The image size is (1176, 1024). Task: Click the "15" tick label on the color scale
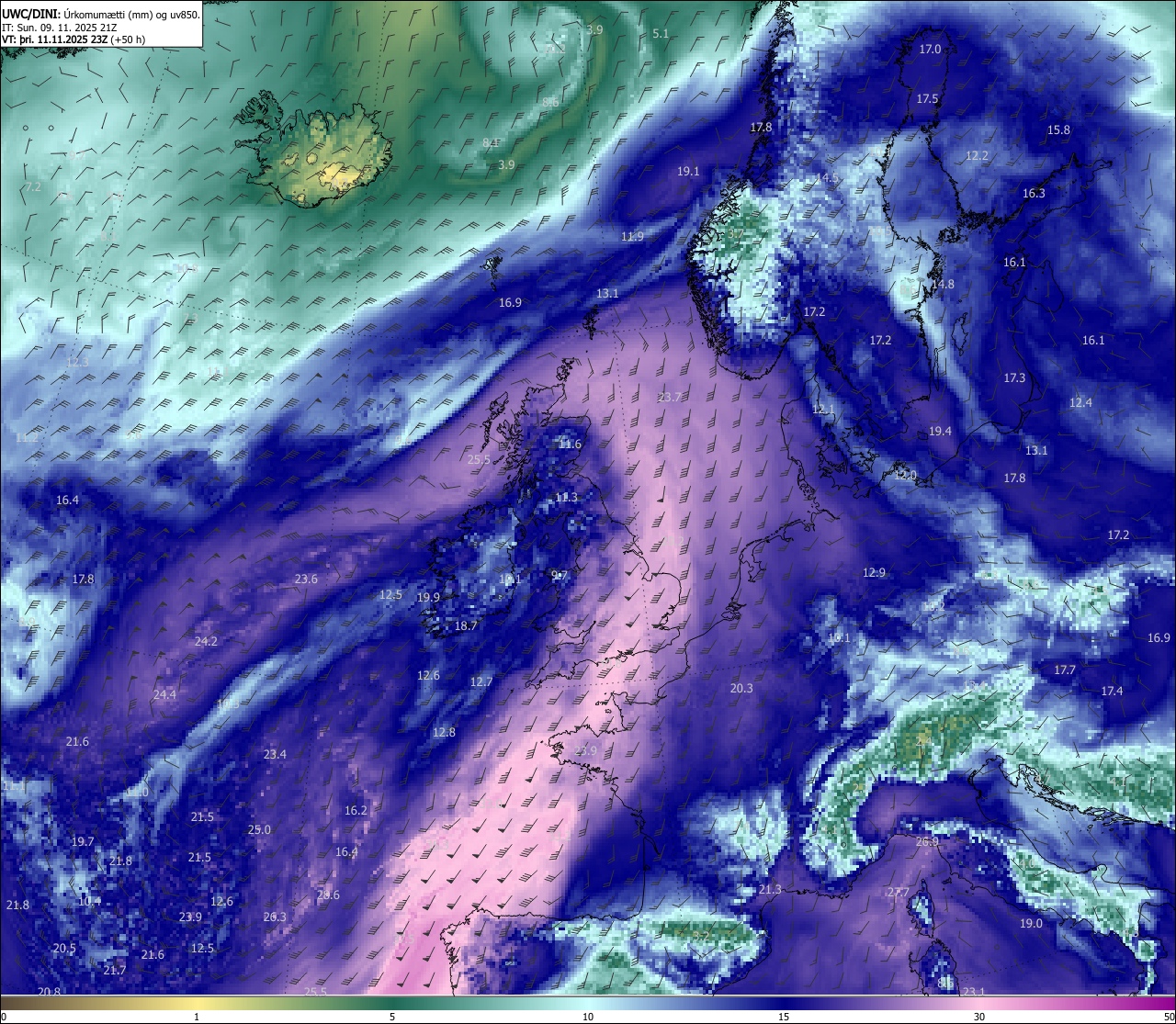(784, 1017)
